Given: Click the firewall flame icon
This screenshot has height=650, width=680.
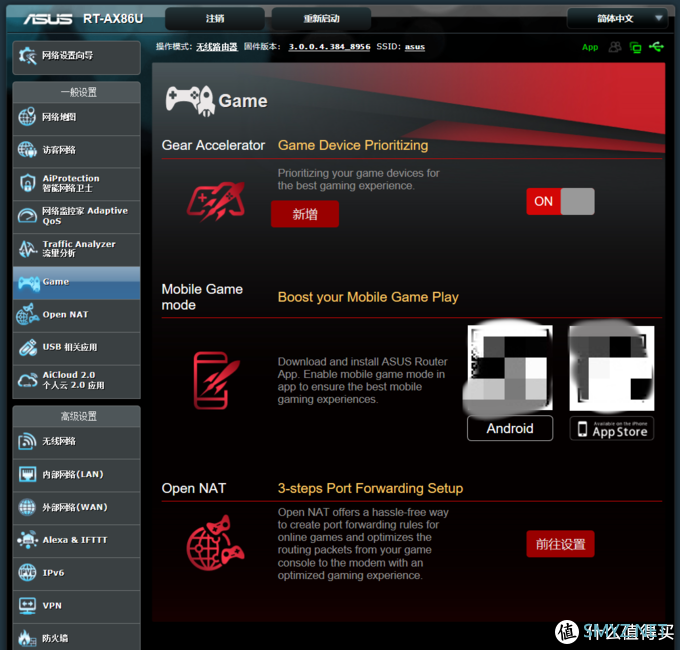Looking at the screenshot, I should 27,638.
